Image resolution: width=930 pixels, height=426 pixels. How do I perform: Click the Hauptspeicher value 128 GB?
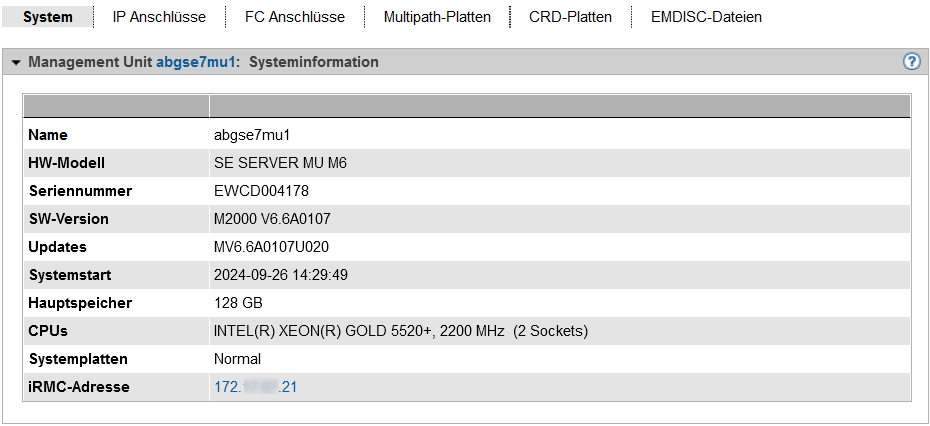pos(238,303)
